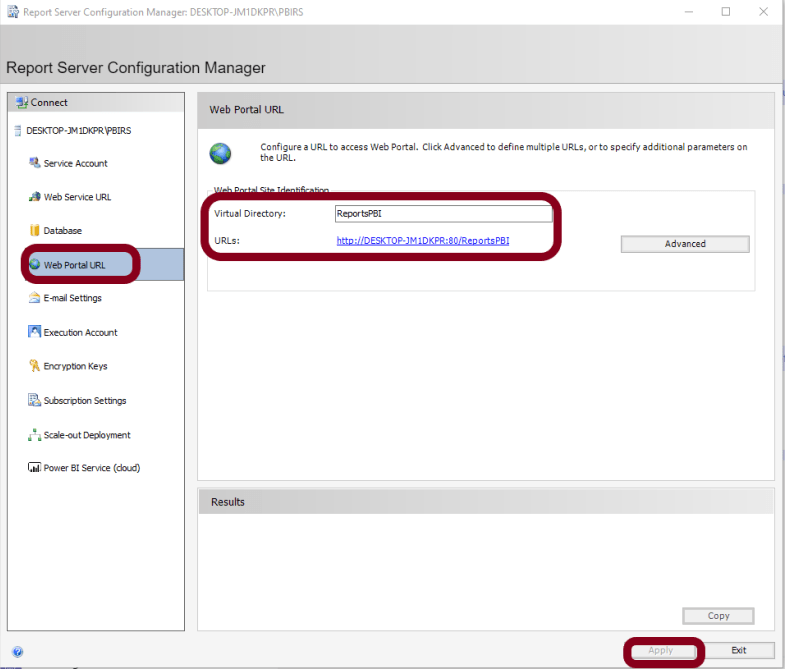
Task: Copy the Results output
Action: (718, 616)
